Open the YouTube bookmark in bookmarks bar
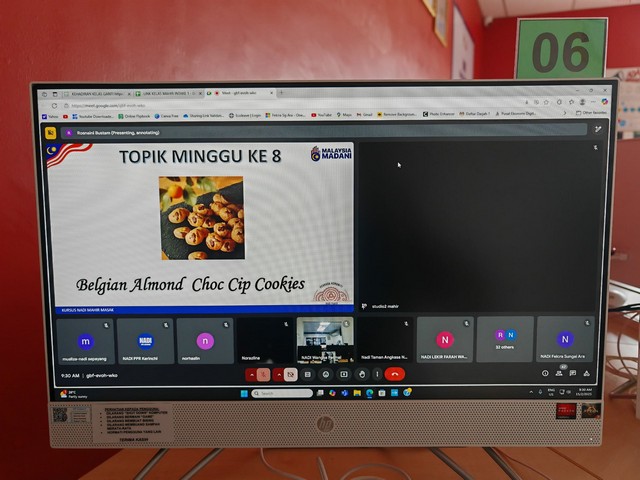This screenshot has width=640, height=480. pyautogui.click(x=322, y=115)
